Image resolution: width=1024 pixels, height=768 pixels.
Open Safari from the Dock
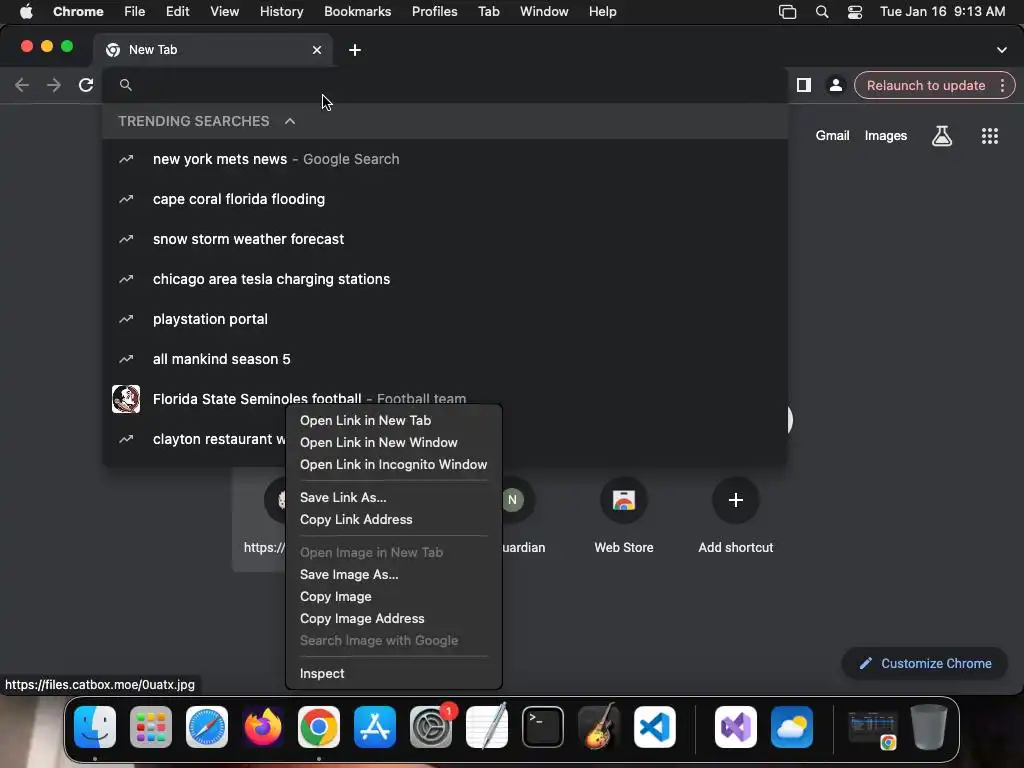point(207,727)
